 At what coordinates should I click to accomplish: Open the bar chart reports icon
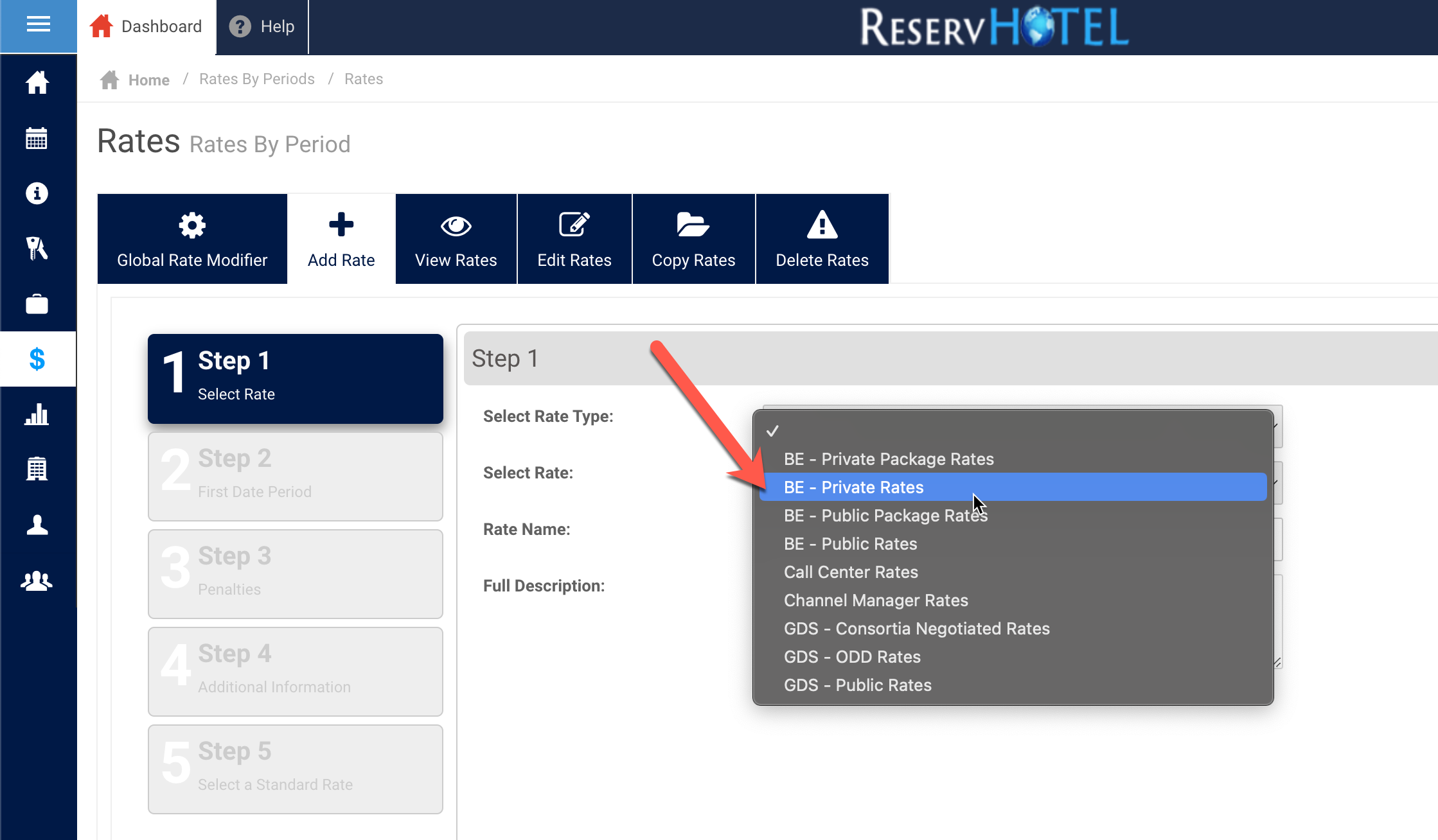tap(37, 415)
